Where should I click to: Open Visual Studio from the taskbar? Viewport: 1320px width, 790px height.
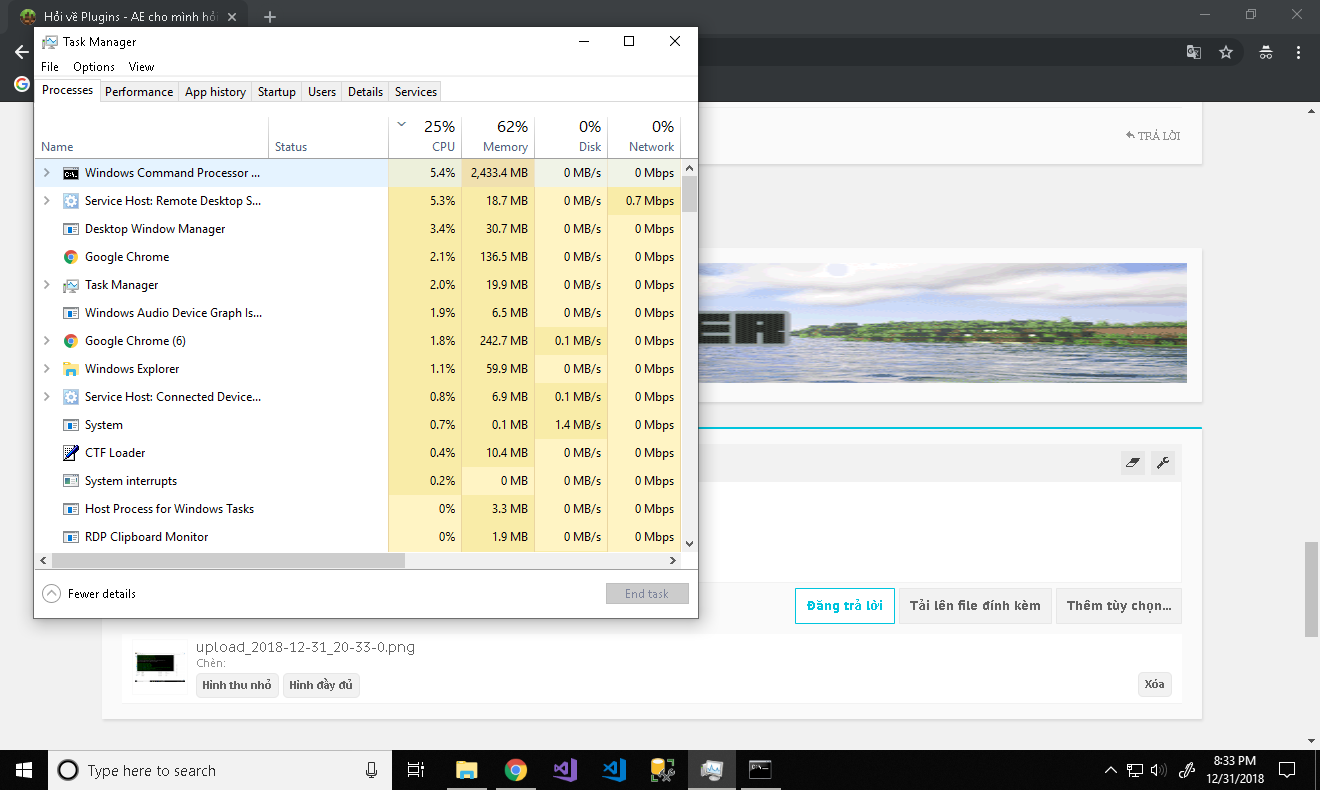565,770
